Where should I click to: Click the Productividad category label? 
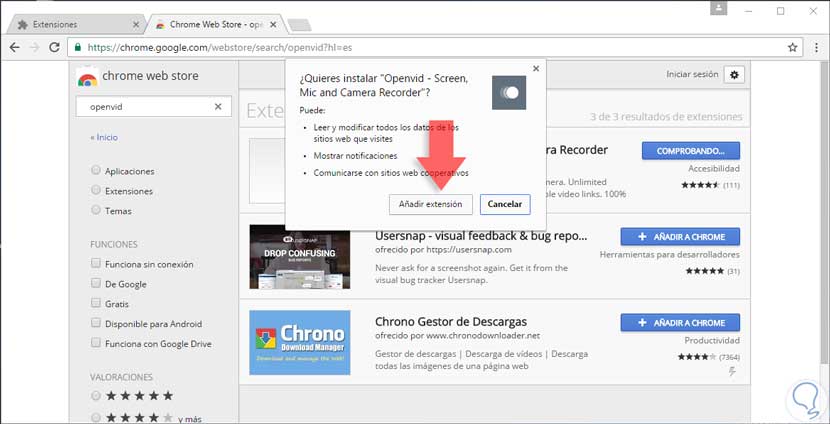pos(712,340)
